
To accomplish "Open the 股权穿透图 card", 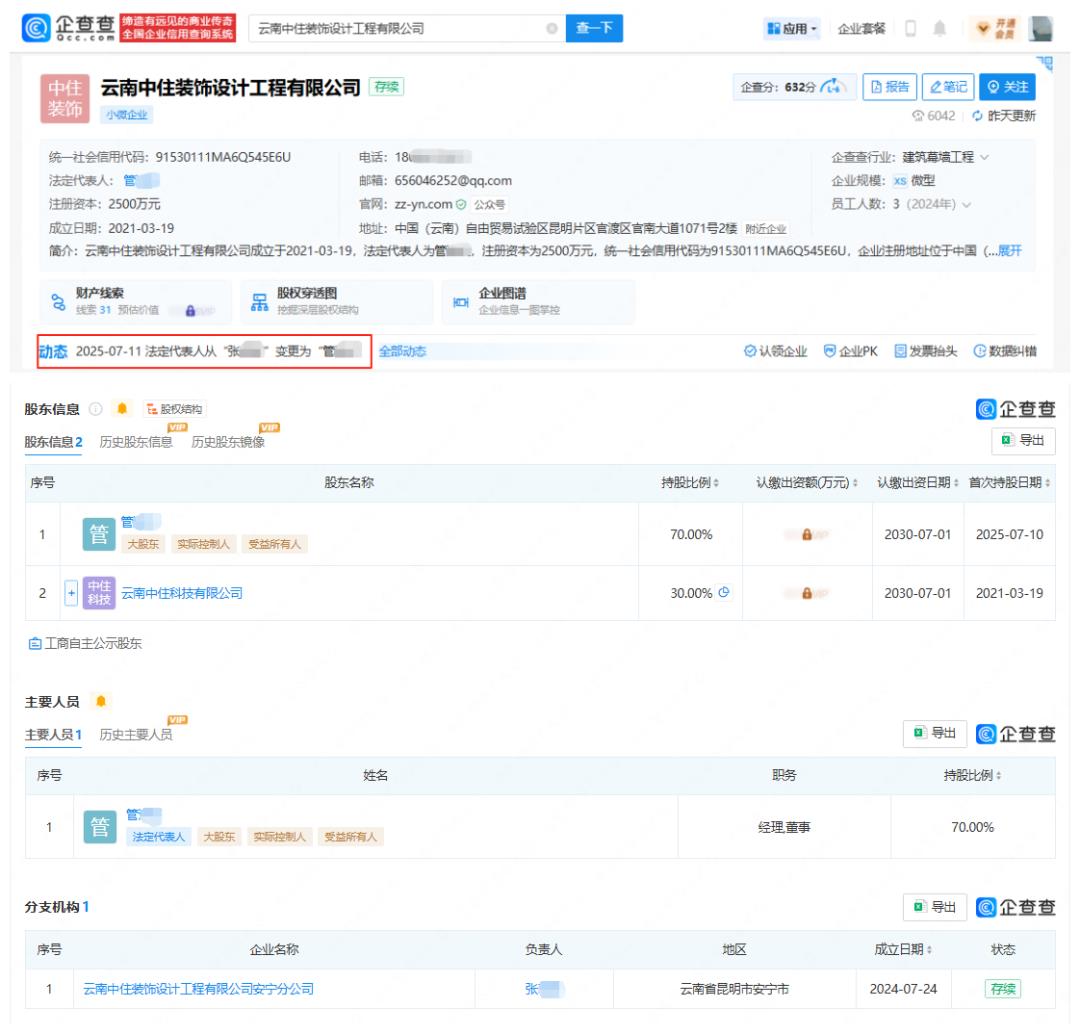I will tap(337, 301).
